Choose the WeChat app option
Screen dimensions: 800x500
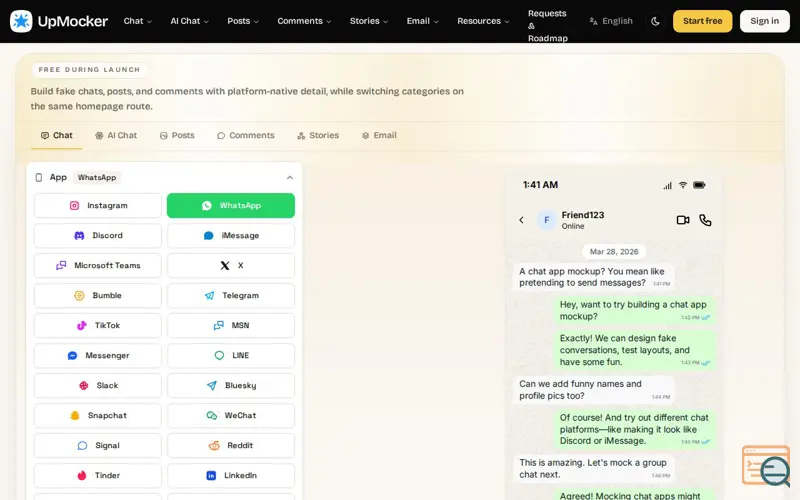[231, 415]
